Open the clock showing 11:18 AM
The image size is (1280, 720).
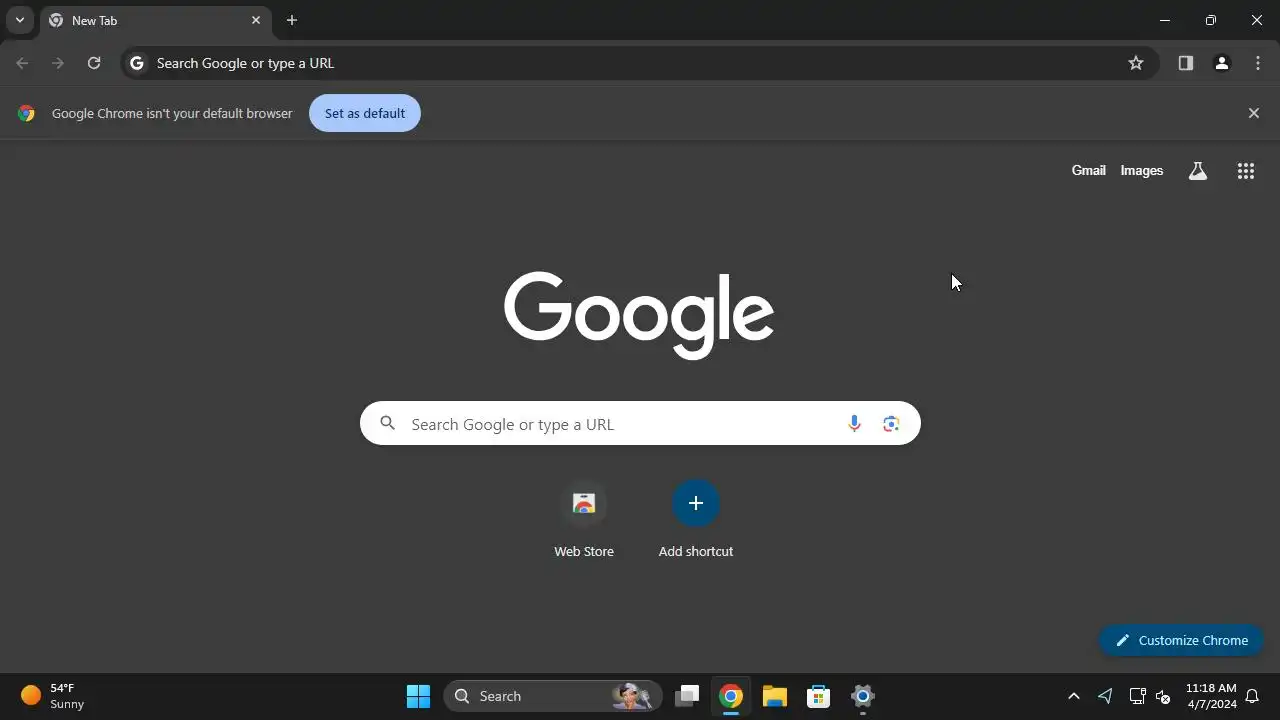[1211, 696]
